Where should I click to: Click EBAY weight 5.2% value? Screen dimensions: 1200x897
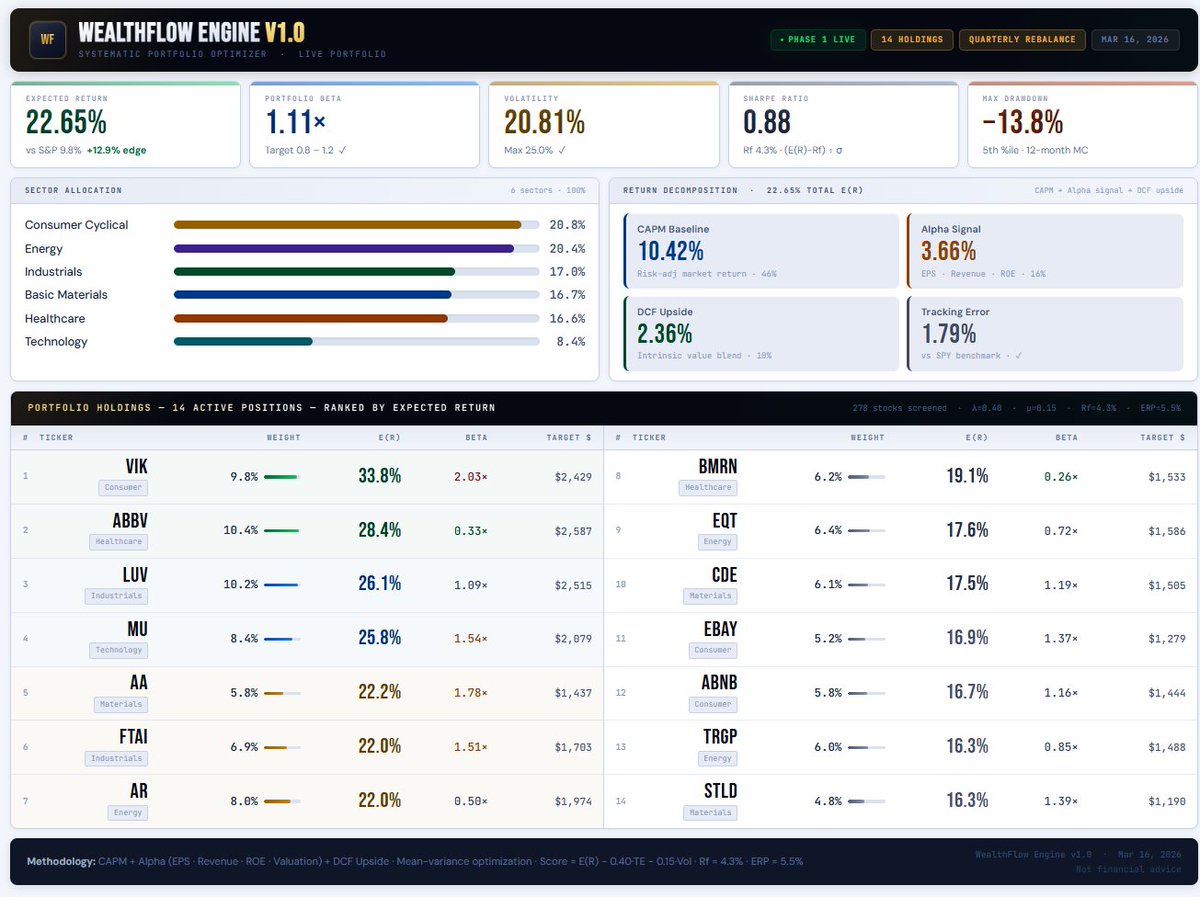pos(828,639)
